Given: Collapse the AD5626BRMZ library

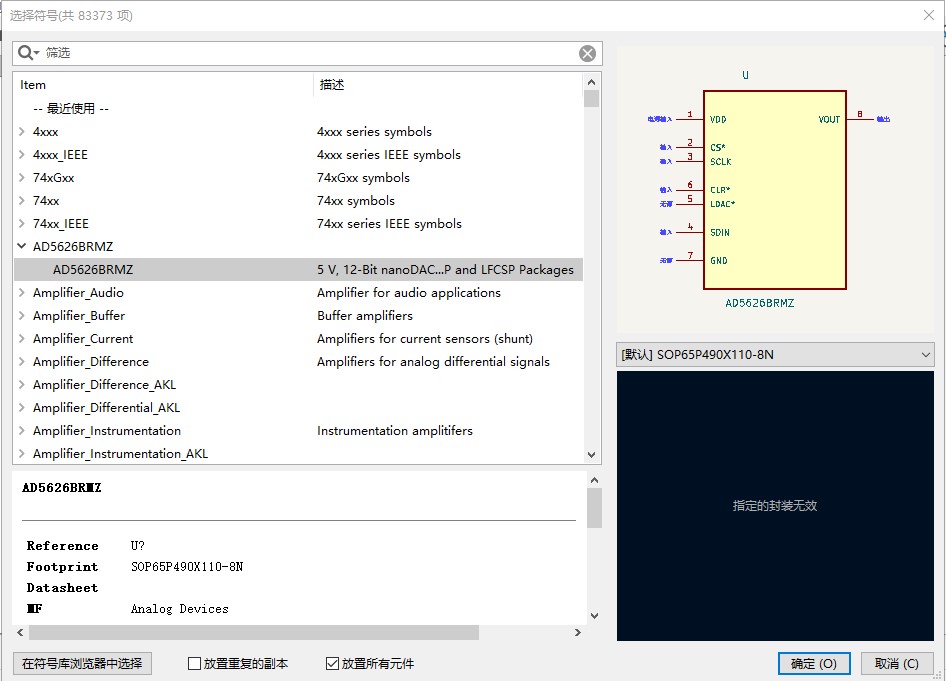Looking at the screenshot, I should pos(22,246).
